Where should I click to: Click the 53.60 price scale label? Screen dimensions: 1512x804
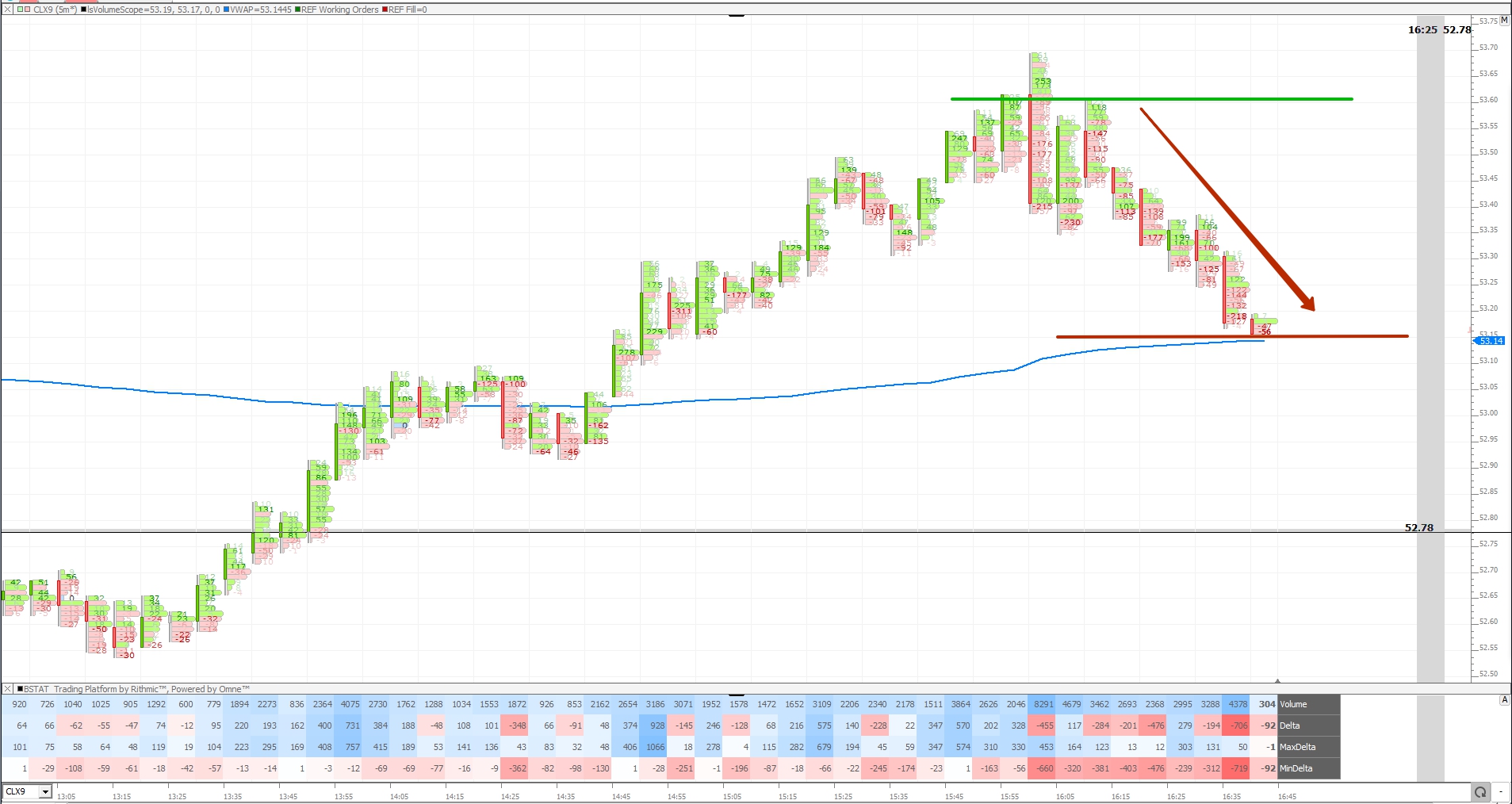pyautogui.click(x=1488, y=100)
